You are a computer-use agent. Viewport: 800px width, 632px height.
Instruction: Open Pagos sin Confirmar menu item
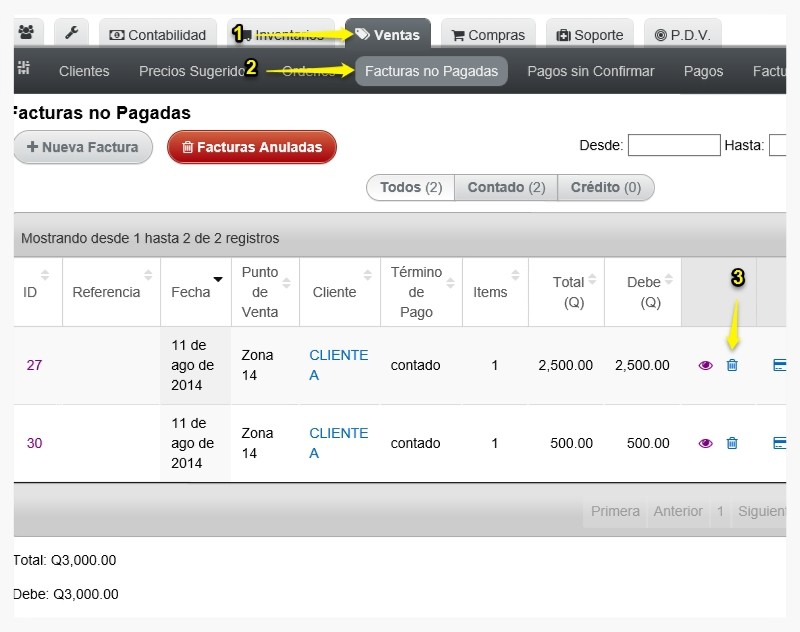[x=590, y=71]
